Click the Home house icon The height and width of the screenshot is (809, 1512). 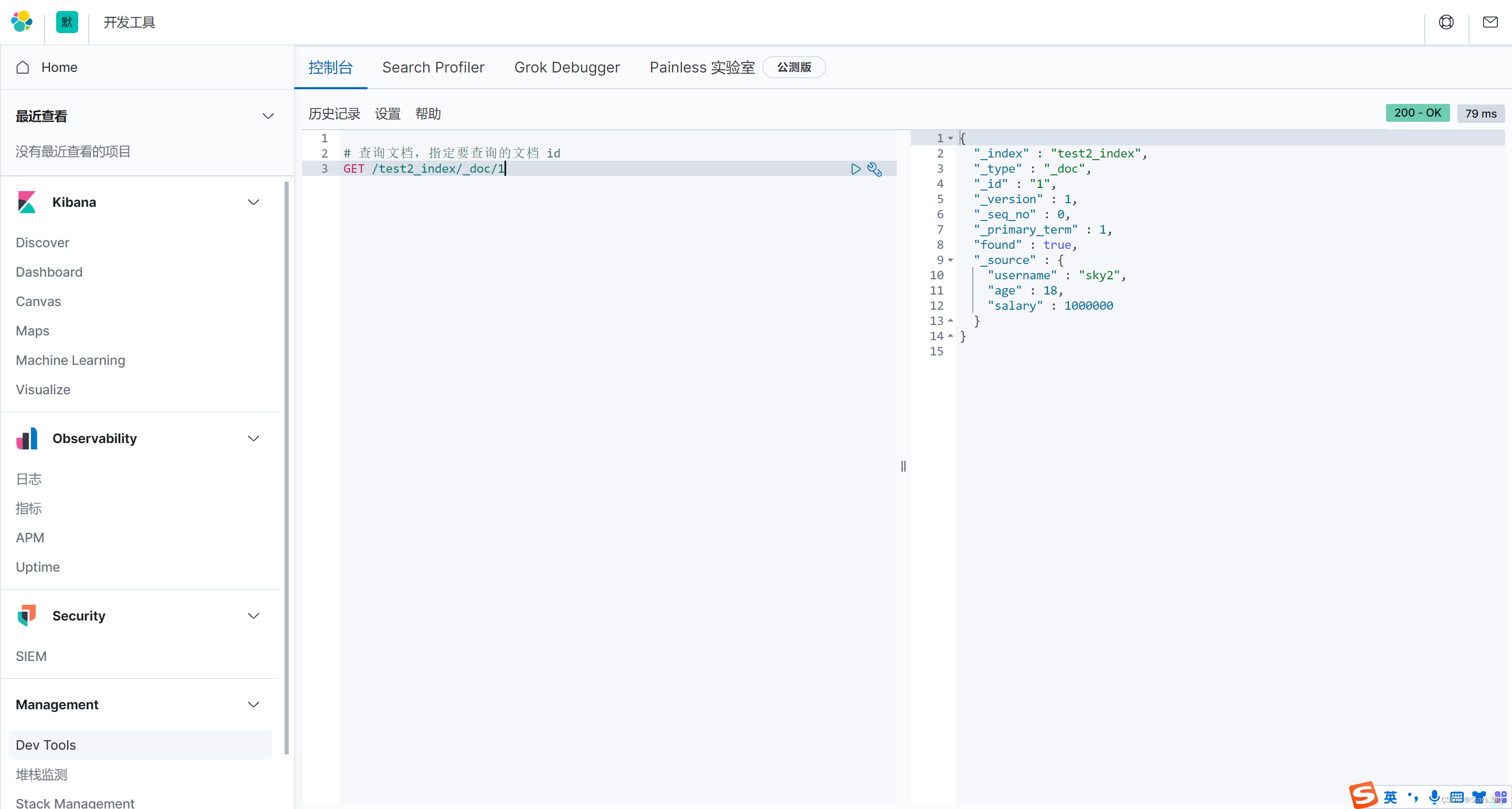point(23,68)
